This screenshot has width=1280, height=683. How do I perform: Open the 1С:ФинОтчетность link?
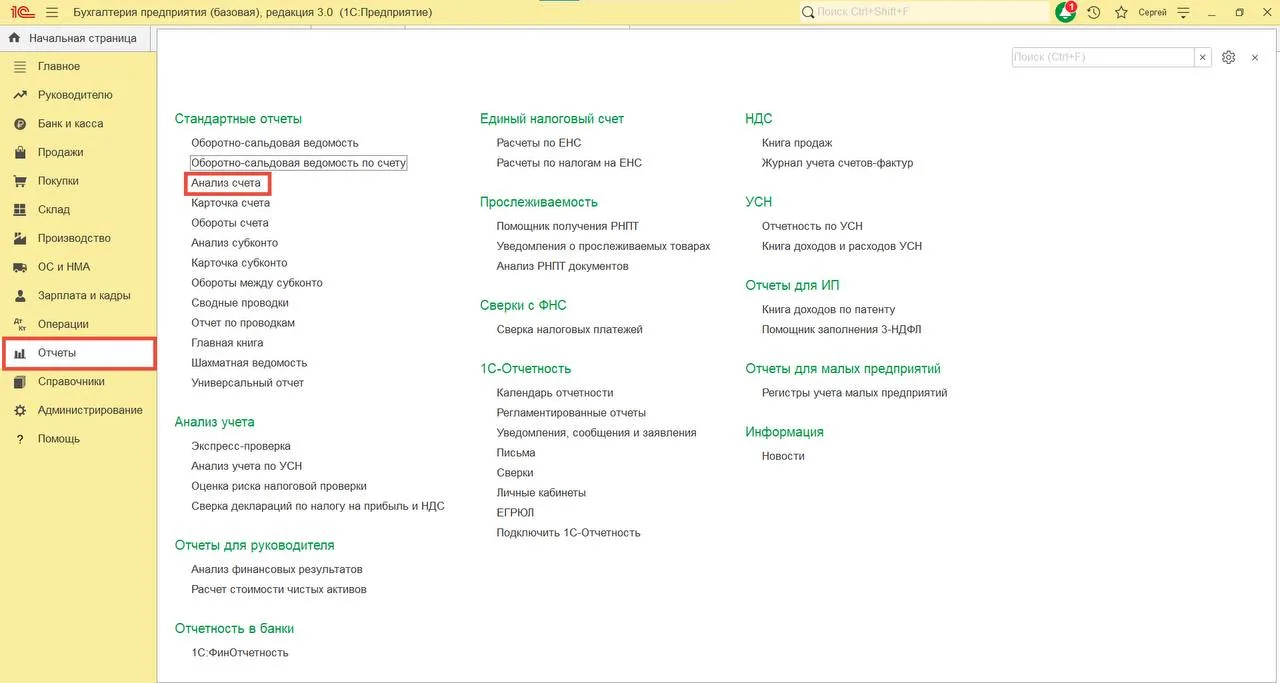tap(240, 653)
